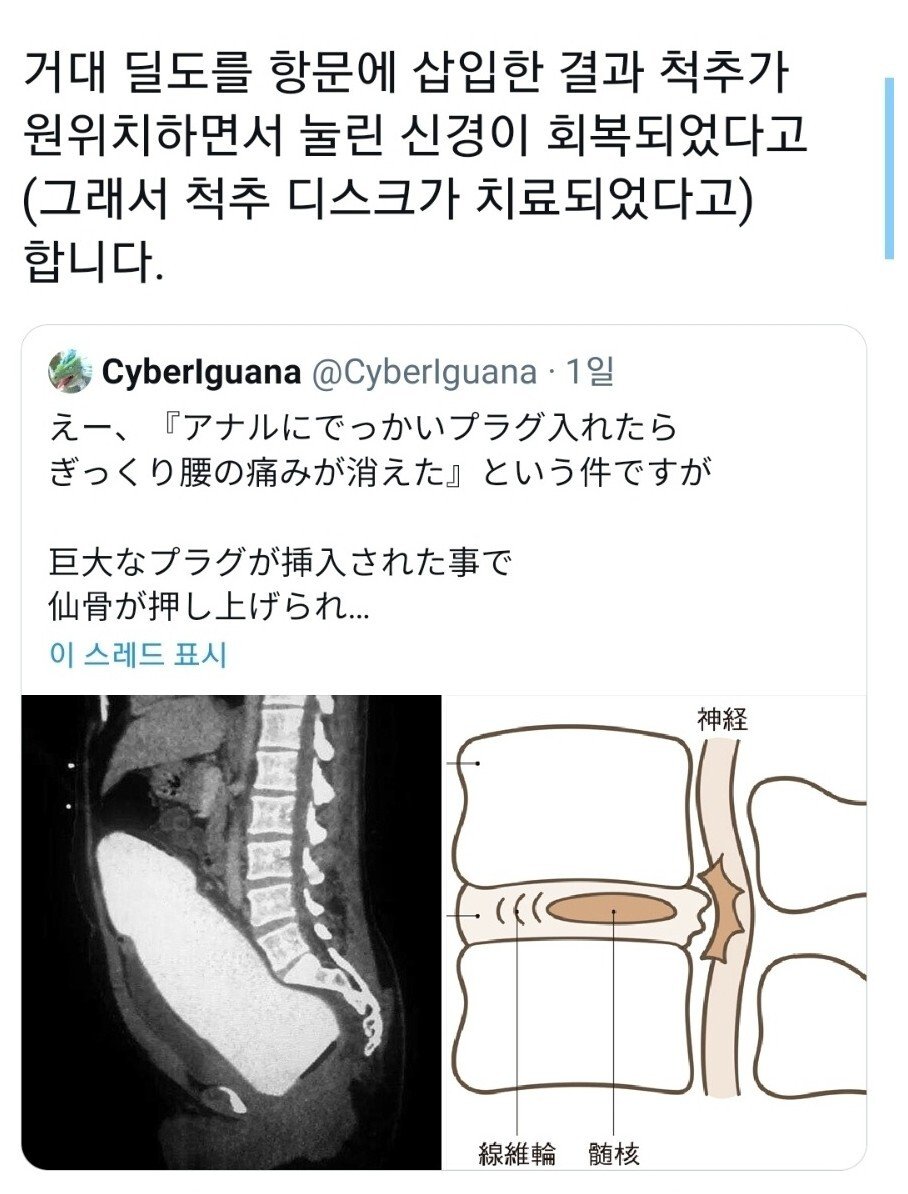
Task: Click the 線維輪 label in the diagram
Action: tap(517, 1154)
